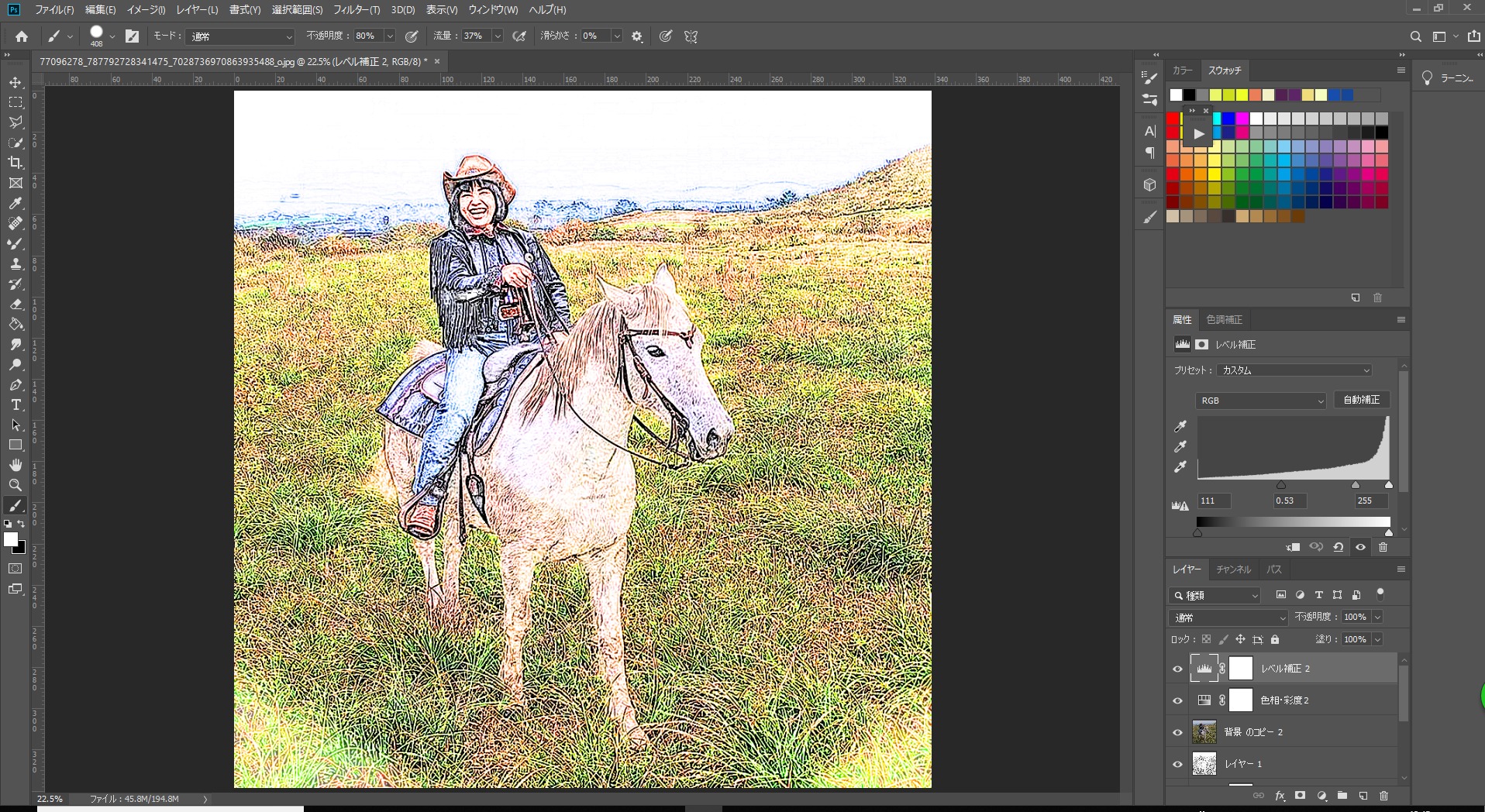1485x812 pixels.
Task: Switch to the 色調補正 tab
Action: (x=1224, y=320)
